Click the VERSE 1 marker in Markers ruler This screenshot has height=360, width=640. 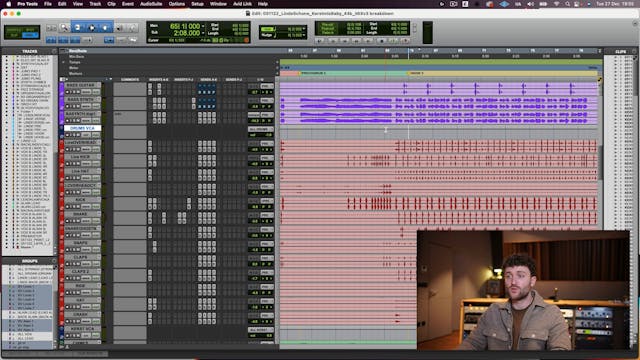(x=416, y=73)
